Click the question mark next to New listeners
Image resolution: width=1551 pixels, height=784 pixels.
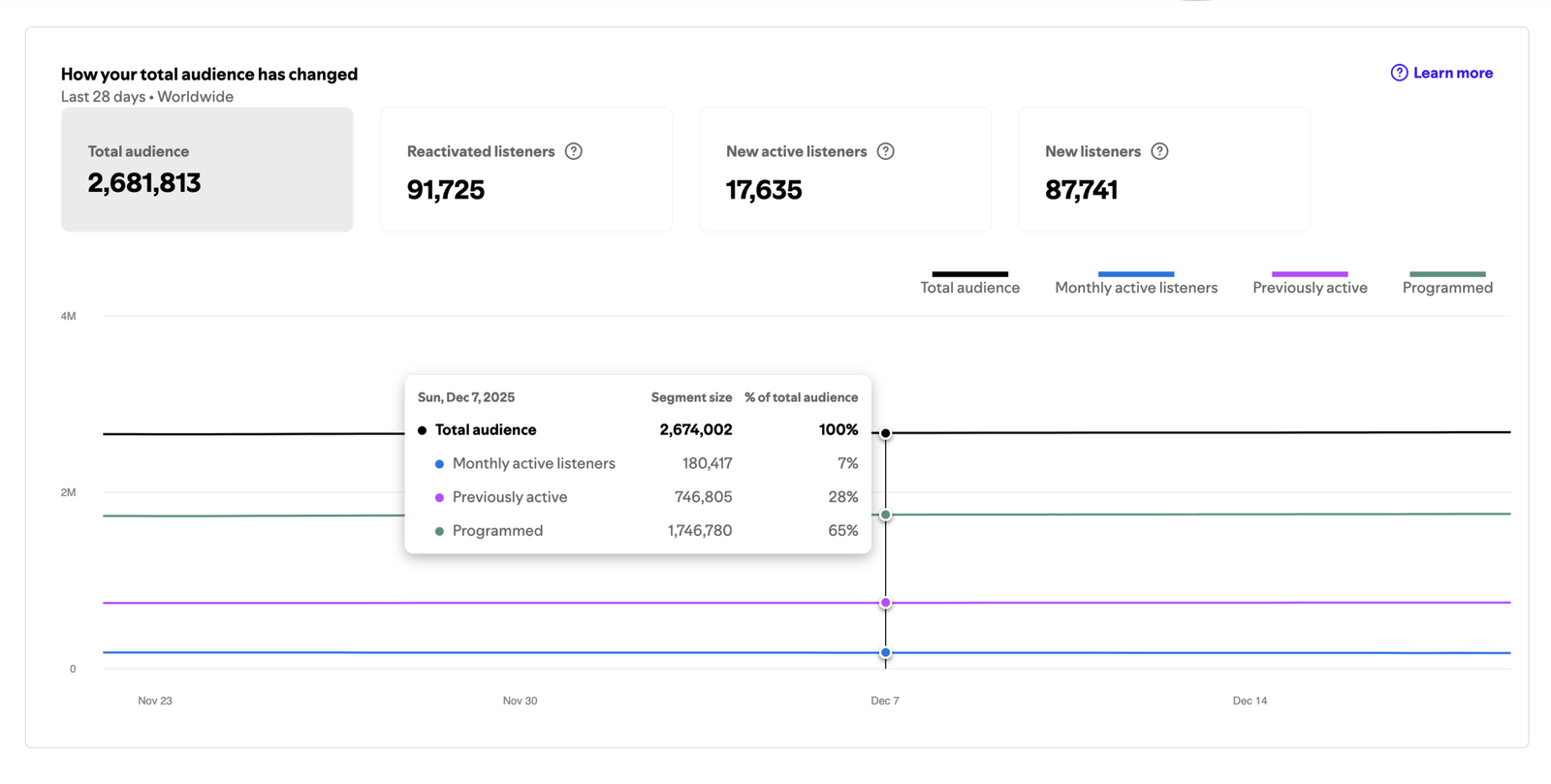1159,151
